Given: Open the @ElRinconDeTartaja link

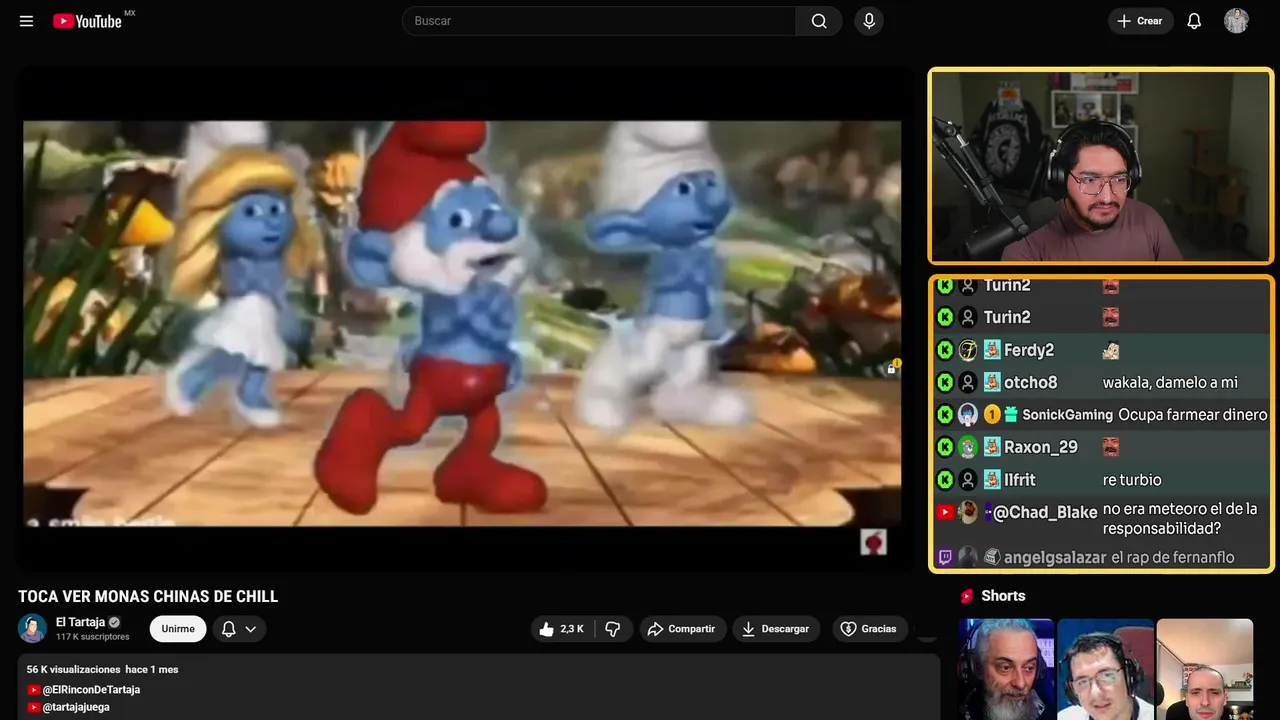Looking at the screenshot, I should coord(91,690).
